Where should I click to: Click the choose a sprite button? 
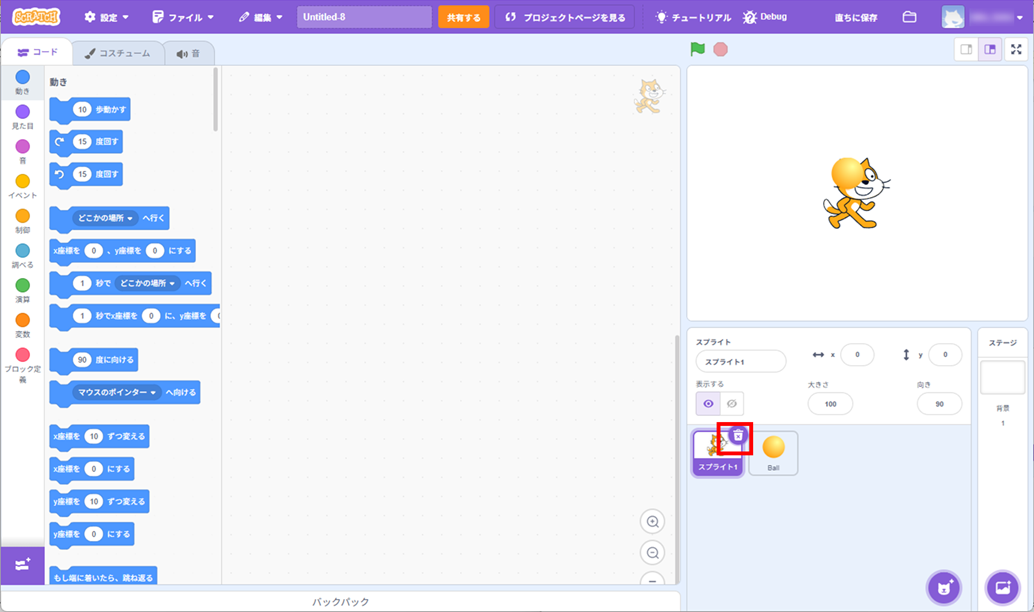(943, 586)
